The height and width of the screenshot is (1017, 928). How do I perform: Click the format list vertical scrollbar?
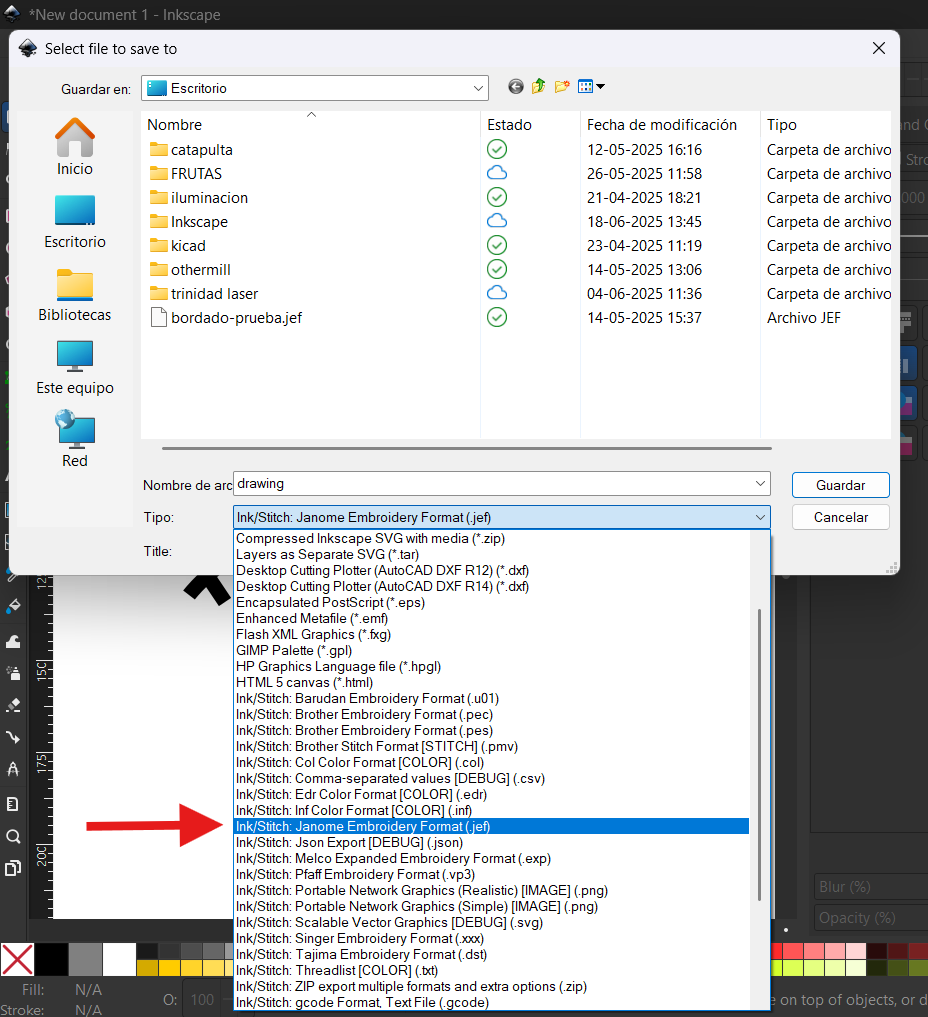pos(759,754)
